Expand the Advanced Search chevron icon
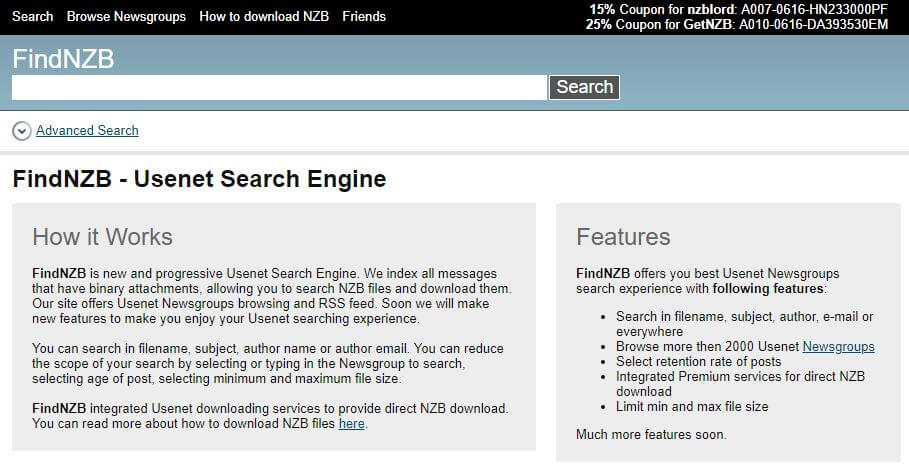909x469 pixels. (21, 131)
